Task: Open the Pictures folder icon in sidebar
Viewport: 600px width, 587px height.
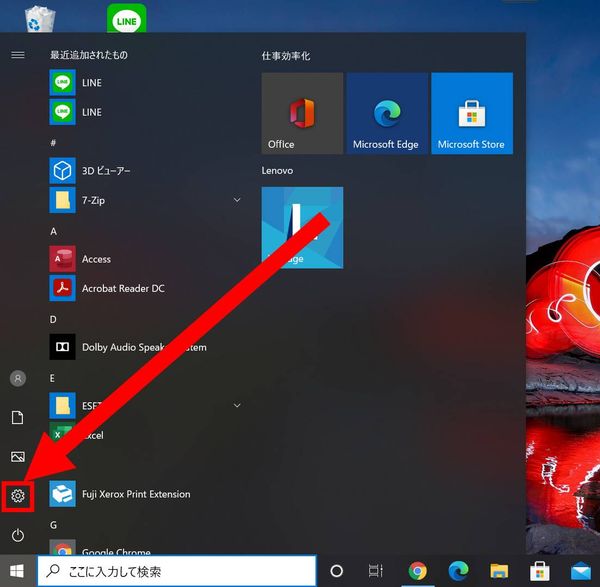Action: [18, 457]
